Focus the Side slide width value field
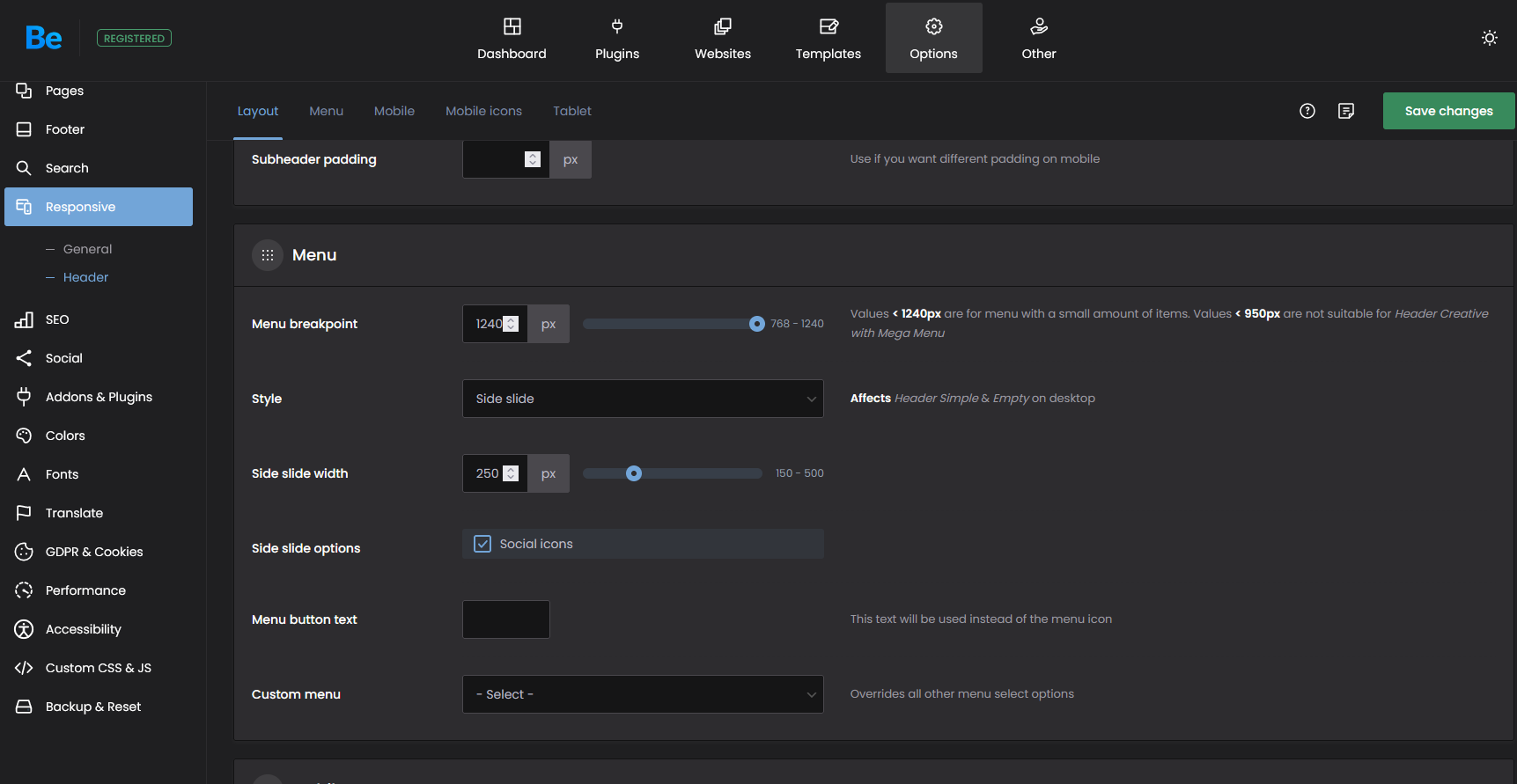 pos(495,473)
